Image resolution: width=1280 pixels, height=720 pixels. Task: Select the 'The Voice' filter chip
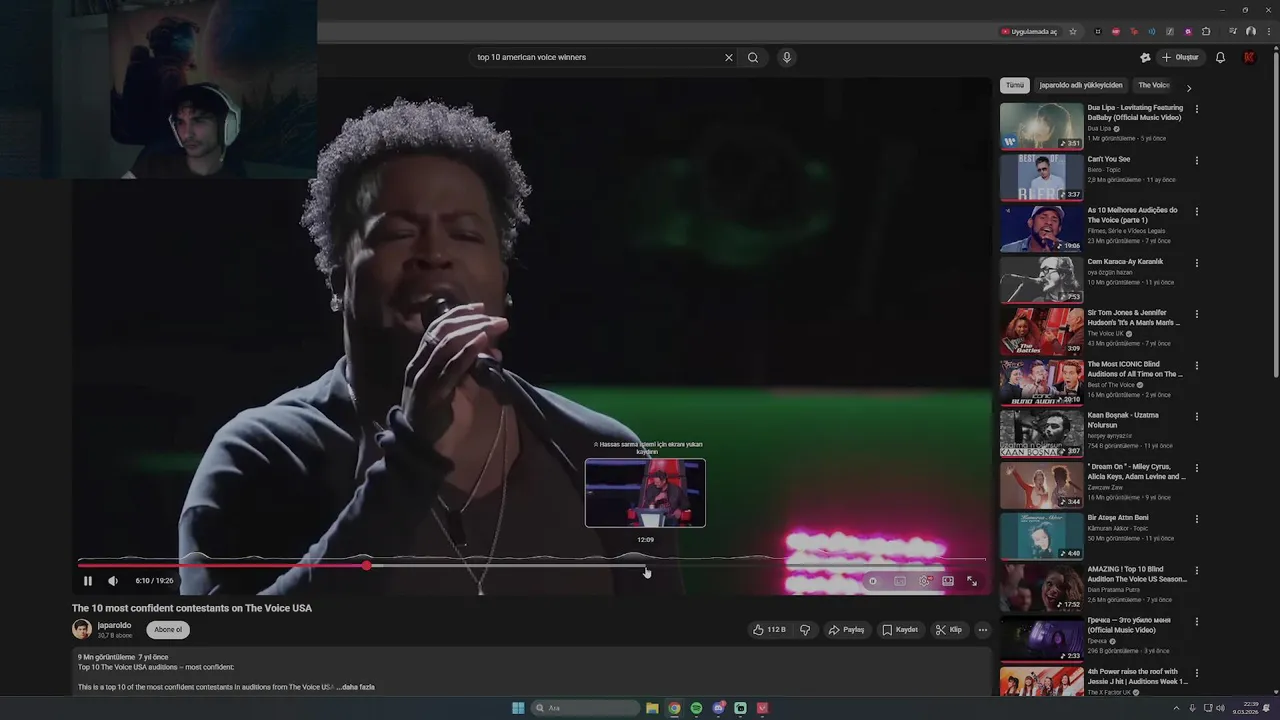1154,85
